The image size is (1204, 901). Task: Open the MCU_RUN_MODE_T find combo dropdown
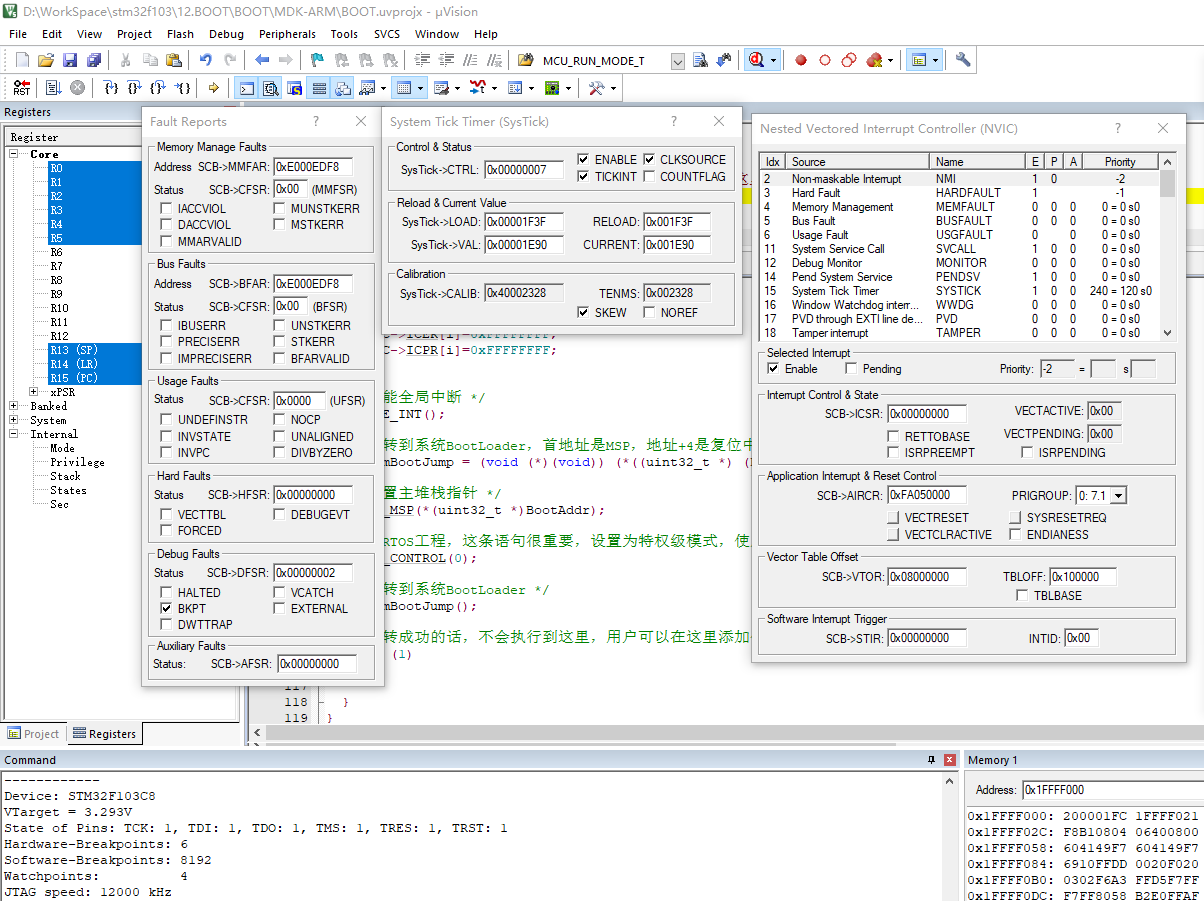click(x=677, y=61)
